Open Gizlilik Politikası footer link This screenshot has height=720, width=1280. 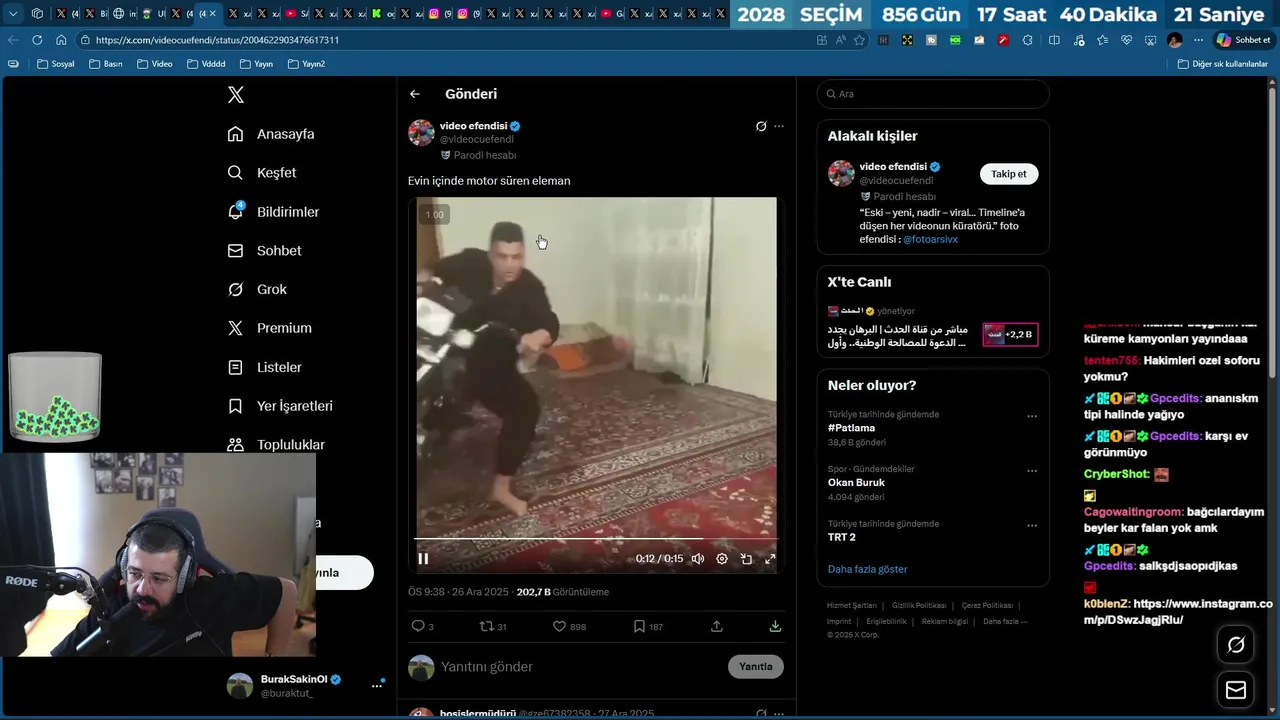pyautogui.click(x=919, y=606)
